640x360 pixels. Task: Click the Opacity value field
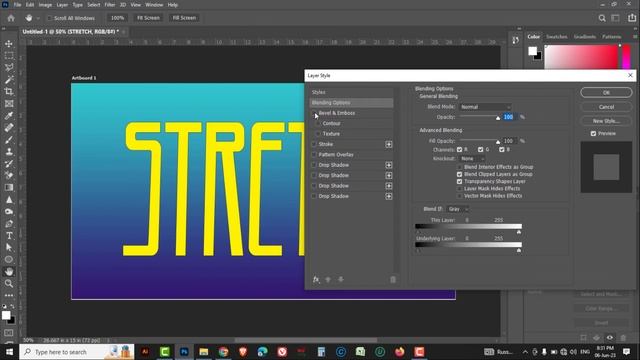click(509, 117)
